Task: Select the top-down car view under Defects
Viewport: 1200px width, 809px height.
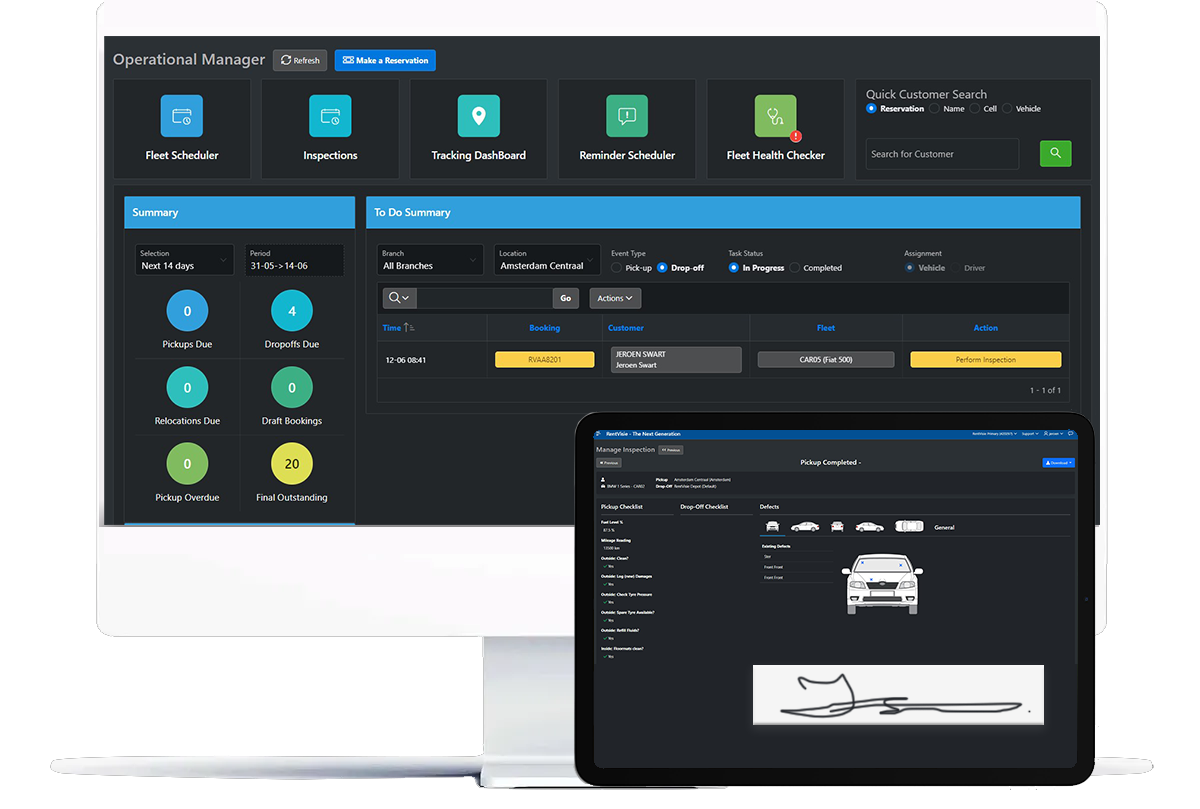Action: tap(909, 526)
